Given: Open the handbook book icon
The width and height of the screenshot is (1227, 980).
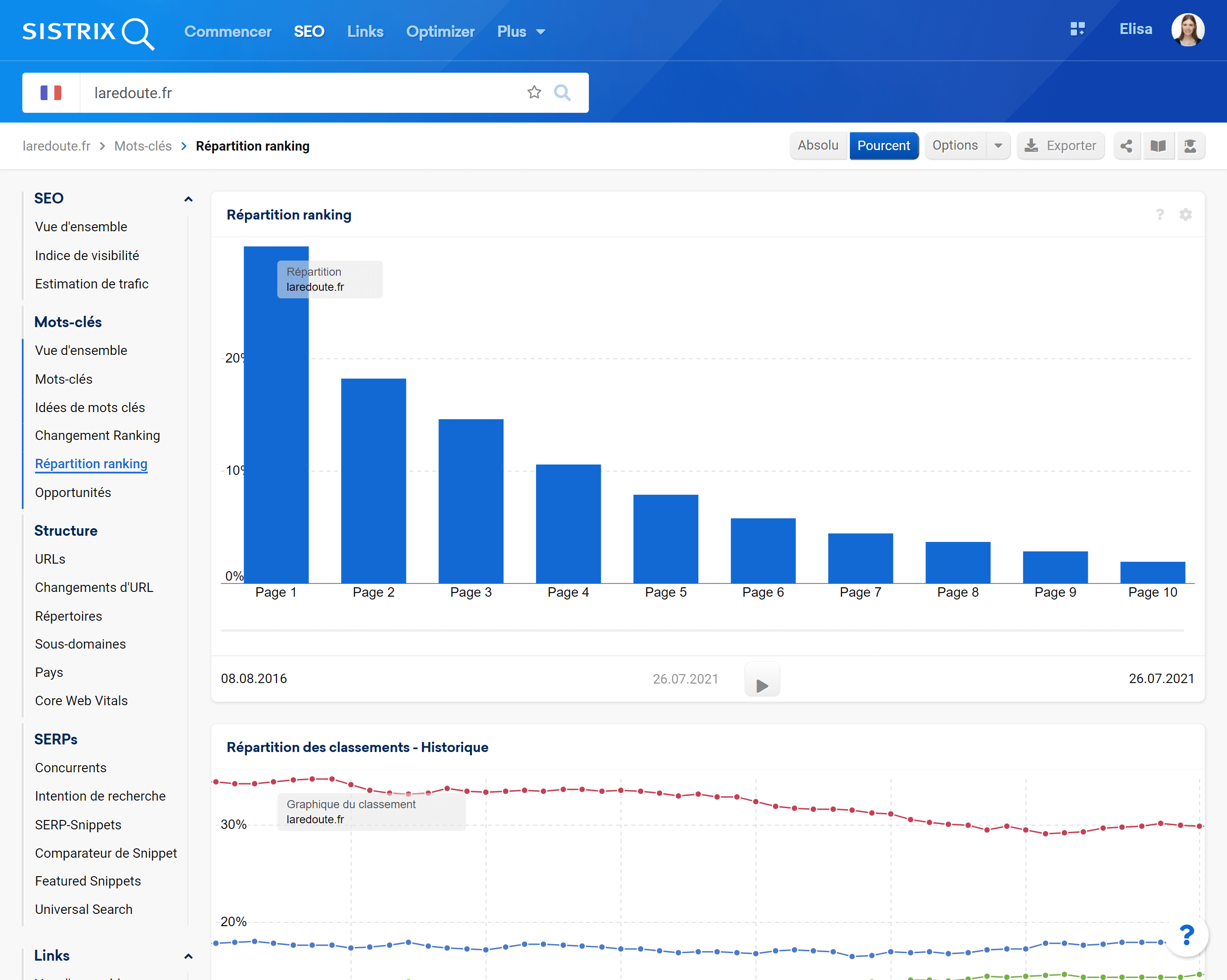Looking at the screenshot, I should tap(1158, 146).
